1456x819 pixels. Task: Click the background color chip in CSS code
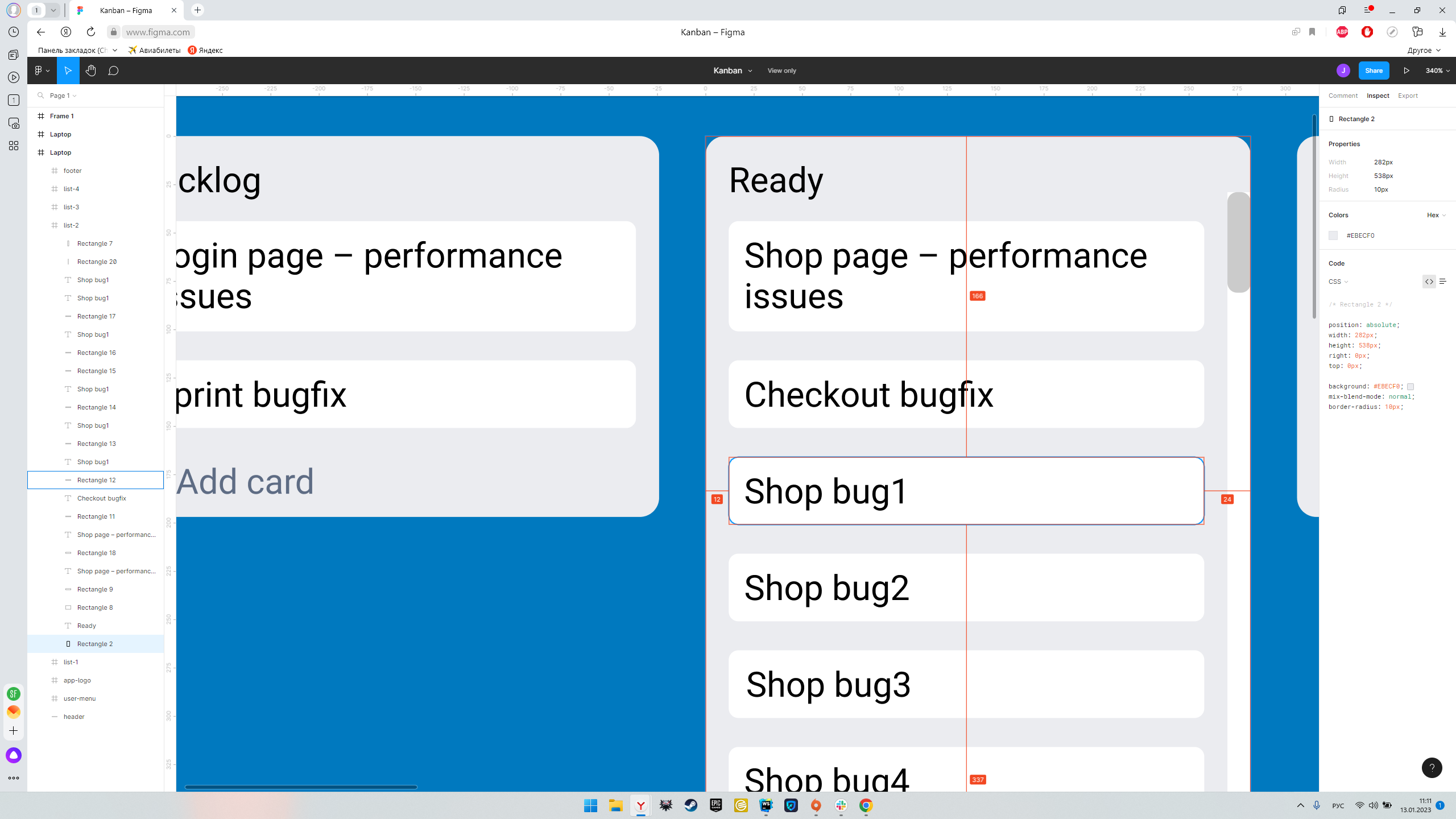[1410, 387]
